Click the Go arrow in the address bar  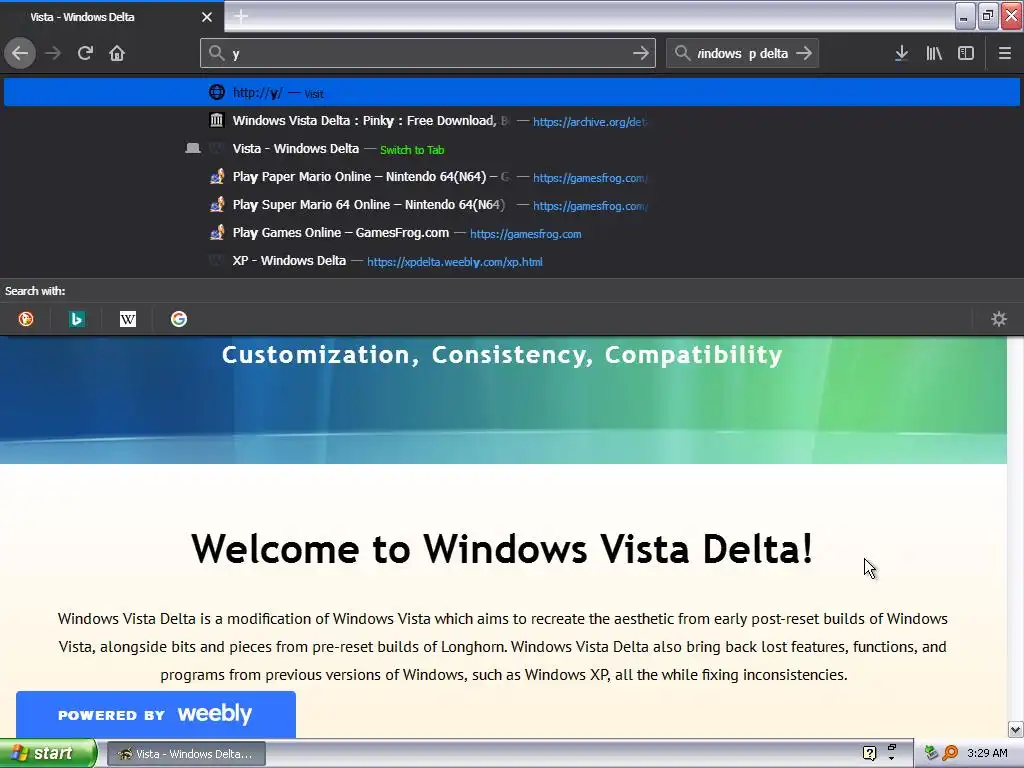click(641, 53)
